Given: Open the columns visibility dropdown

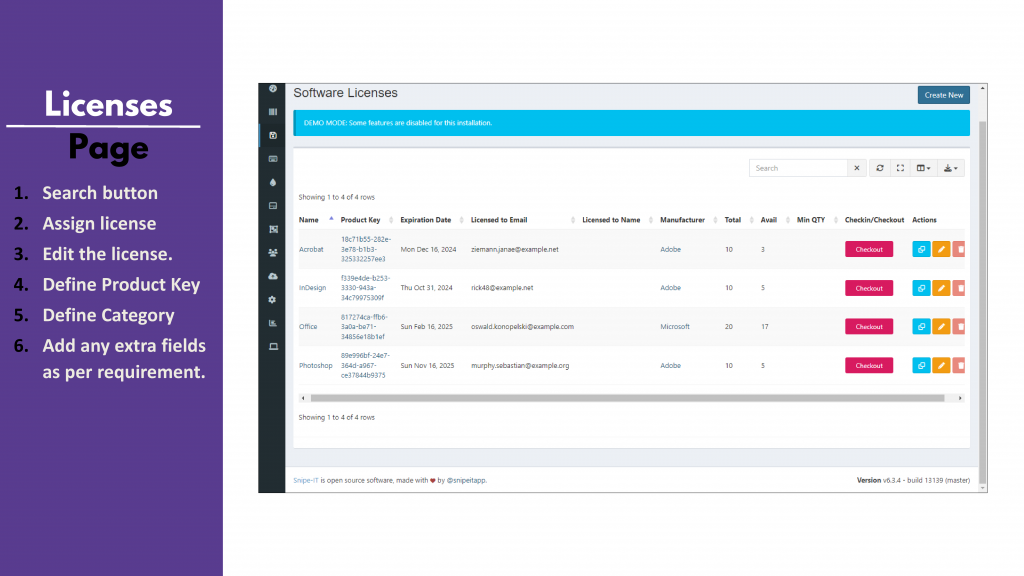Looking at the screenshot, I should pos(924,168).
